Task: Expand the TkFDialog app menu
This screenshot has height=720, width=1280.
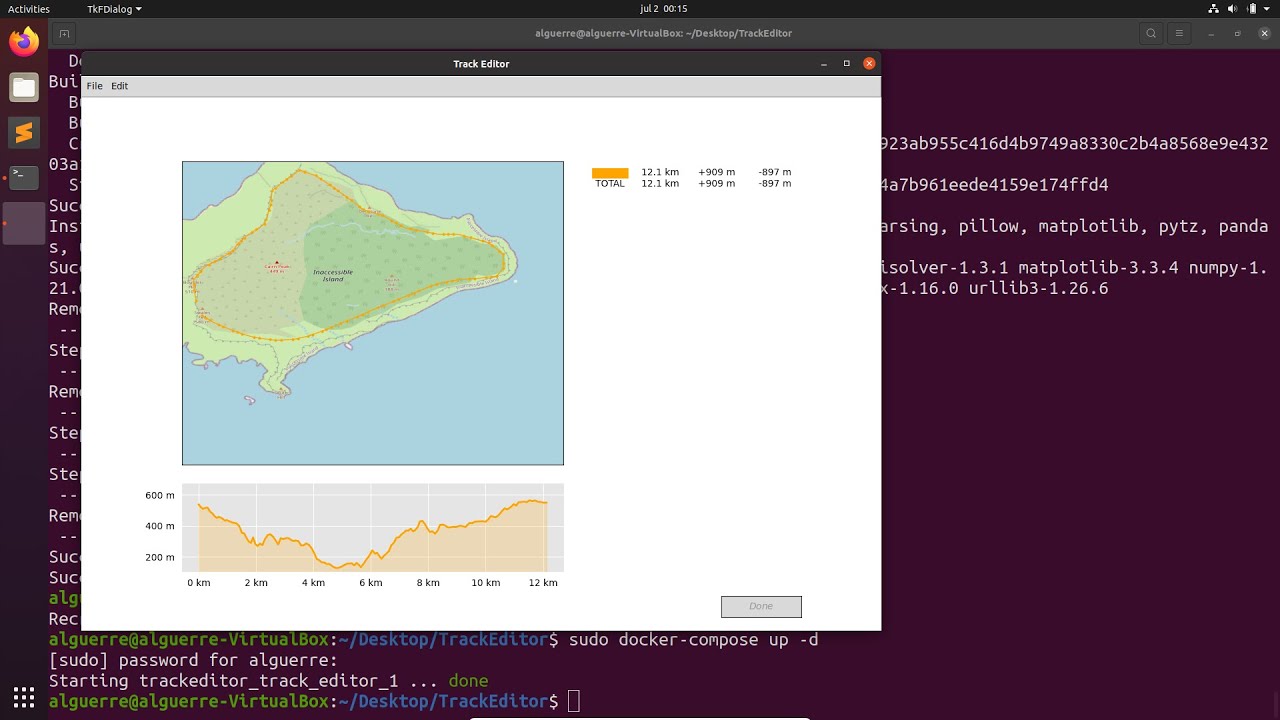Action: 114,9
